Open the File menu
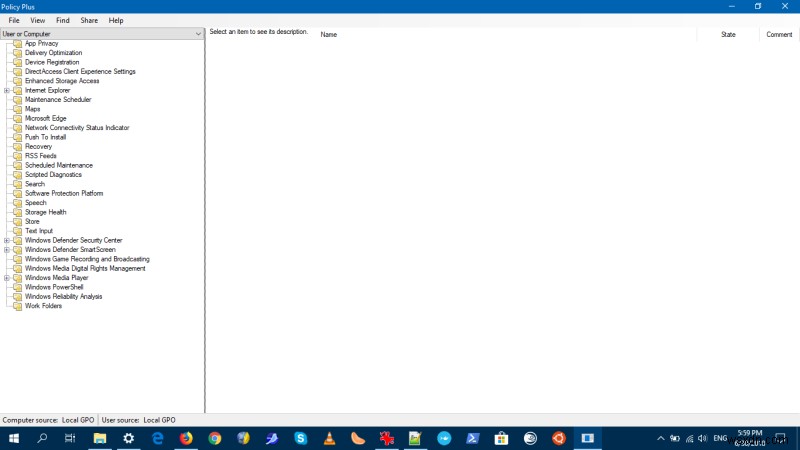Viewport: 800px width, 450px height. (x=14, y=20)
